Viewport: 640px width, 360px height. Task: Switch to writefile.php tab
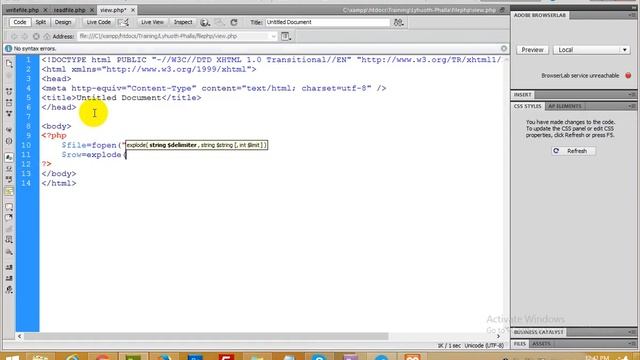(x=22, y=10)
